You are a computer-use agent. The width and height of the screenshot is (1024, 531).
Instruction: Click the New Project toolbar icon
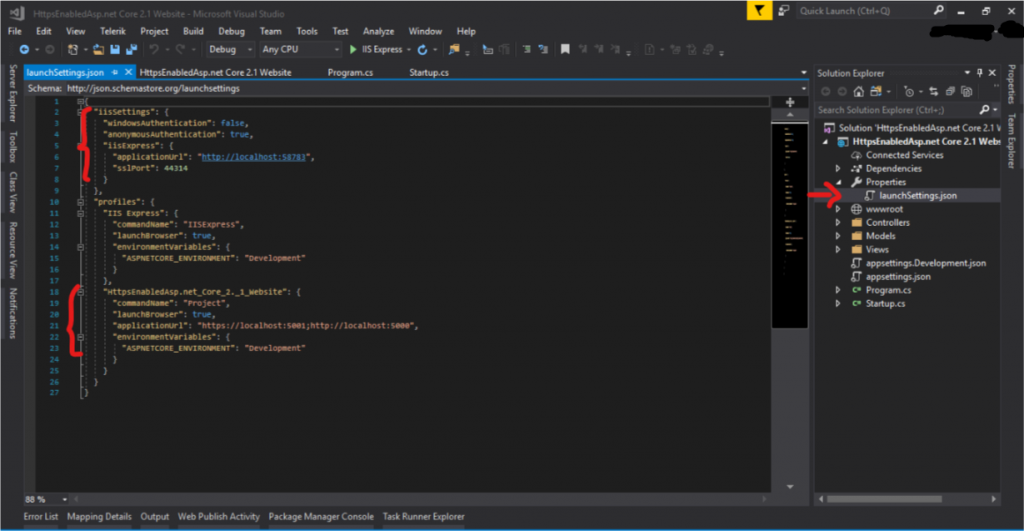(73, 50)
